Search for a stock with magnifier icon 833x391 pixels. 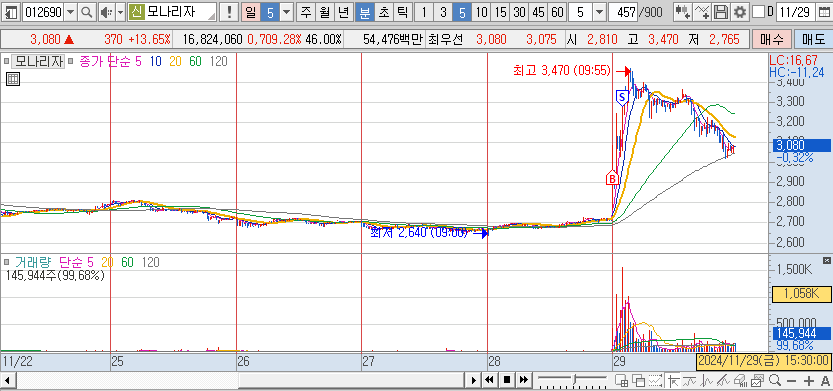(87, 12)
